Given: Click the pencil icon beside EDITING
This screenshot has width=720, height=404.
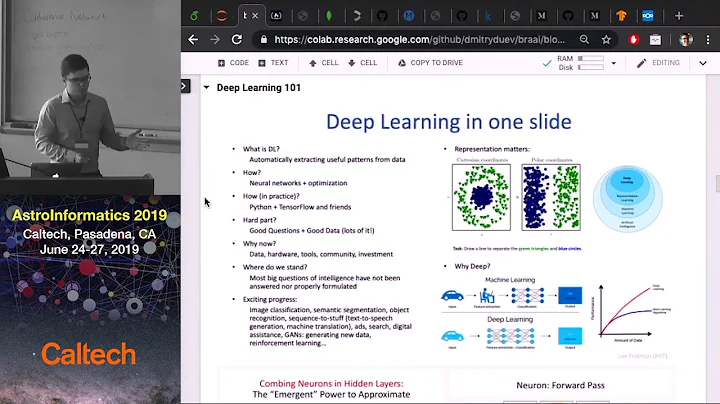Looking at the screenshot, I should [x=641, y=63].
